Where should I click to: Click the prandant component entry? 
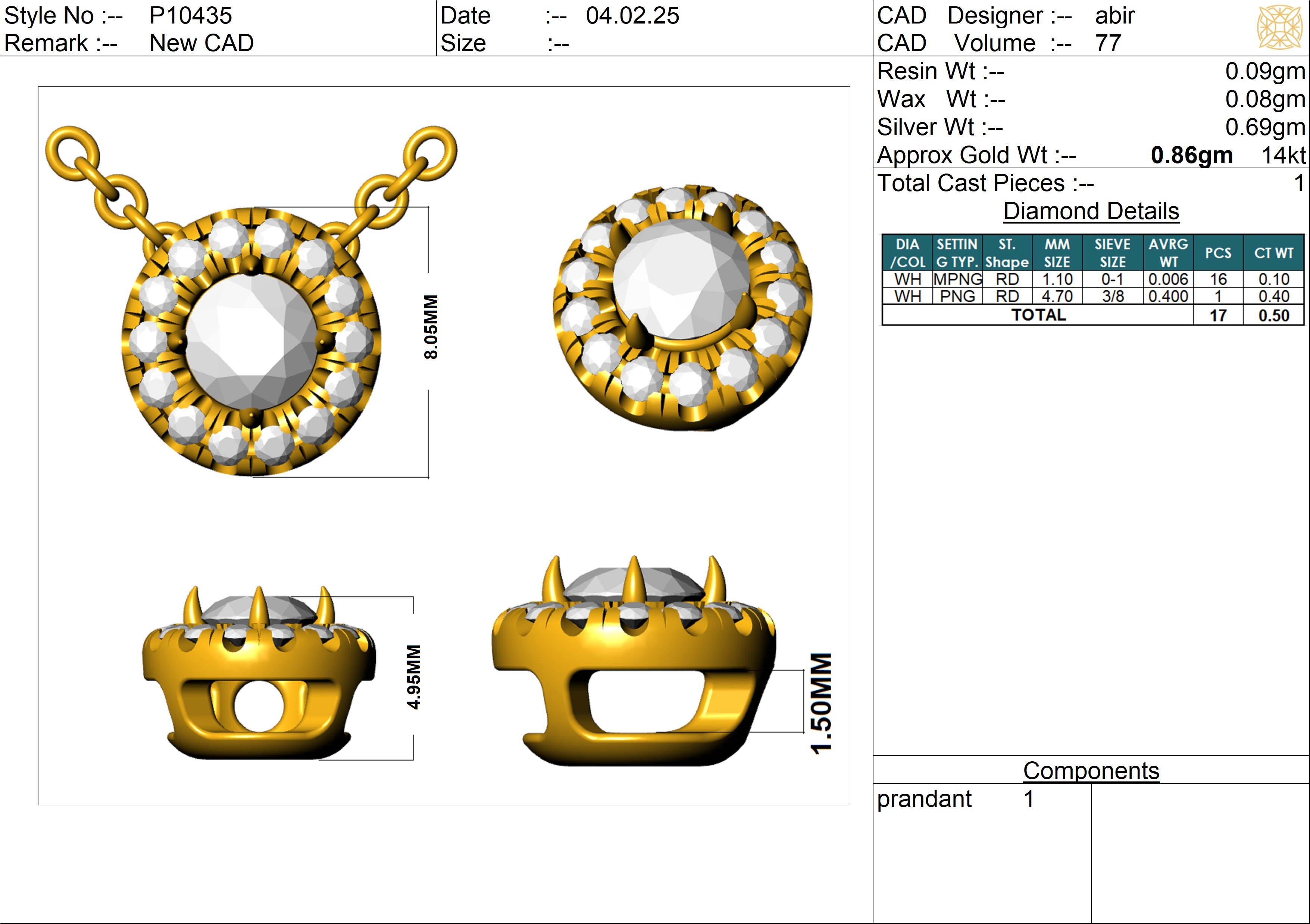click(x=924, y=799)
